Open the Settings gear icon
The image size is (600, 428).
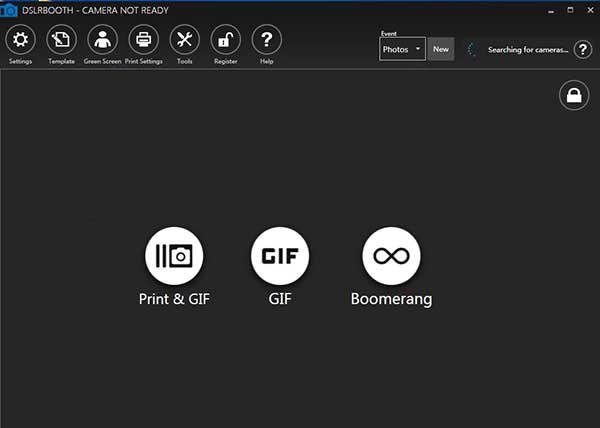(x=20, y=39)
